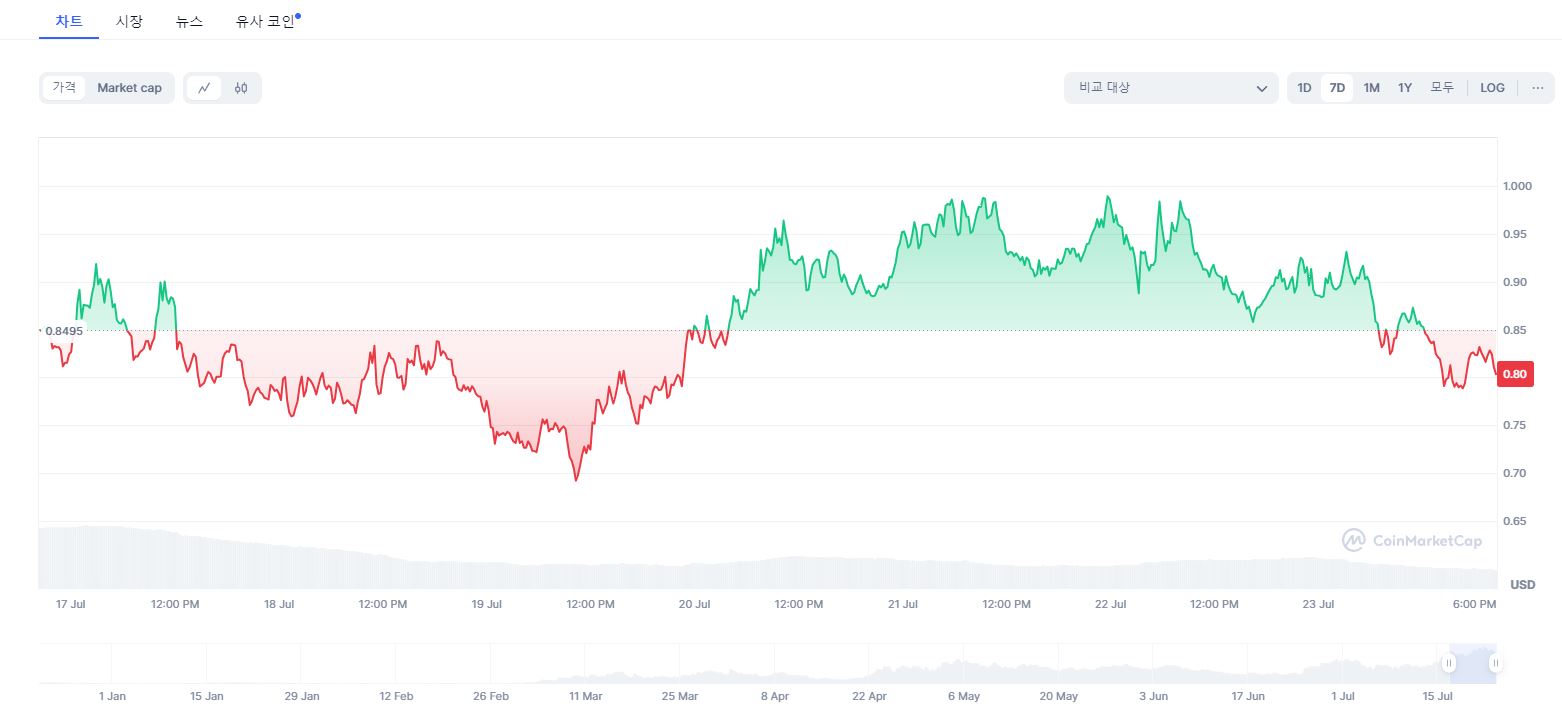Choose the 1D time range
This screenshot has height=728, width=1562.
[x=1304, y=88]
